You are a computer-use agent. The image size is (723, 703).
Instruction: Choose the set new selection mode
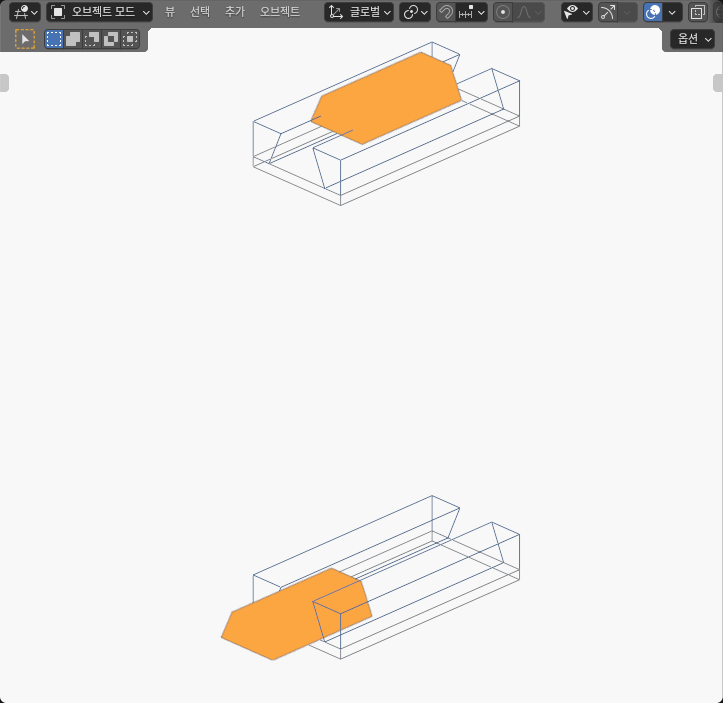pos(54,39)
